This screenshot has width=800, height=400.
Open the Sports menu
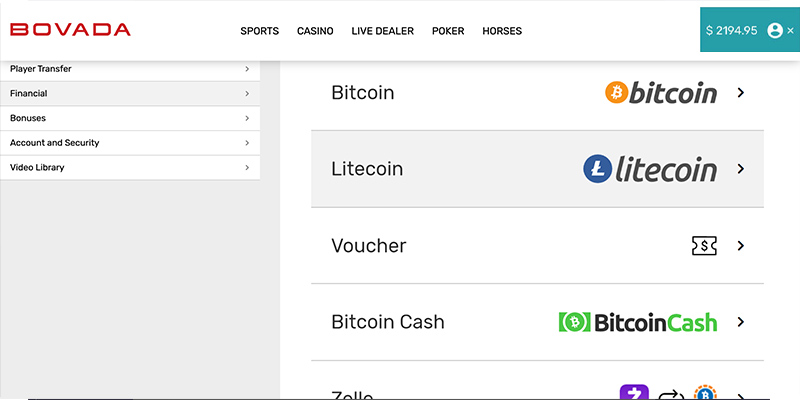[259, 31]
